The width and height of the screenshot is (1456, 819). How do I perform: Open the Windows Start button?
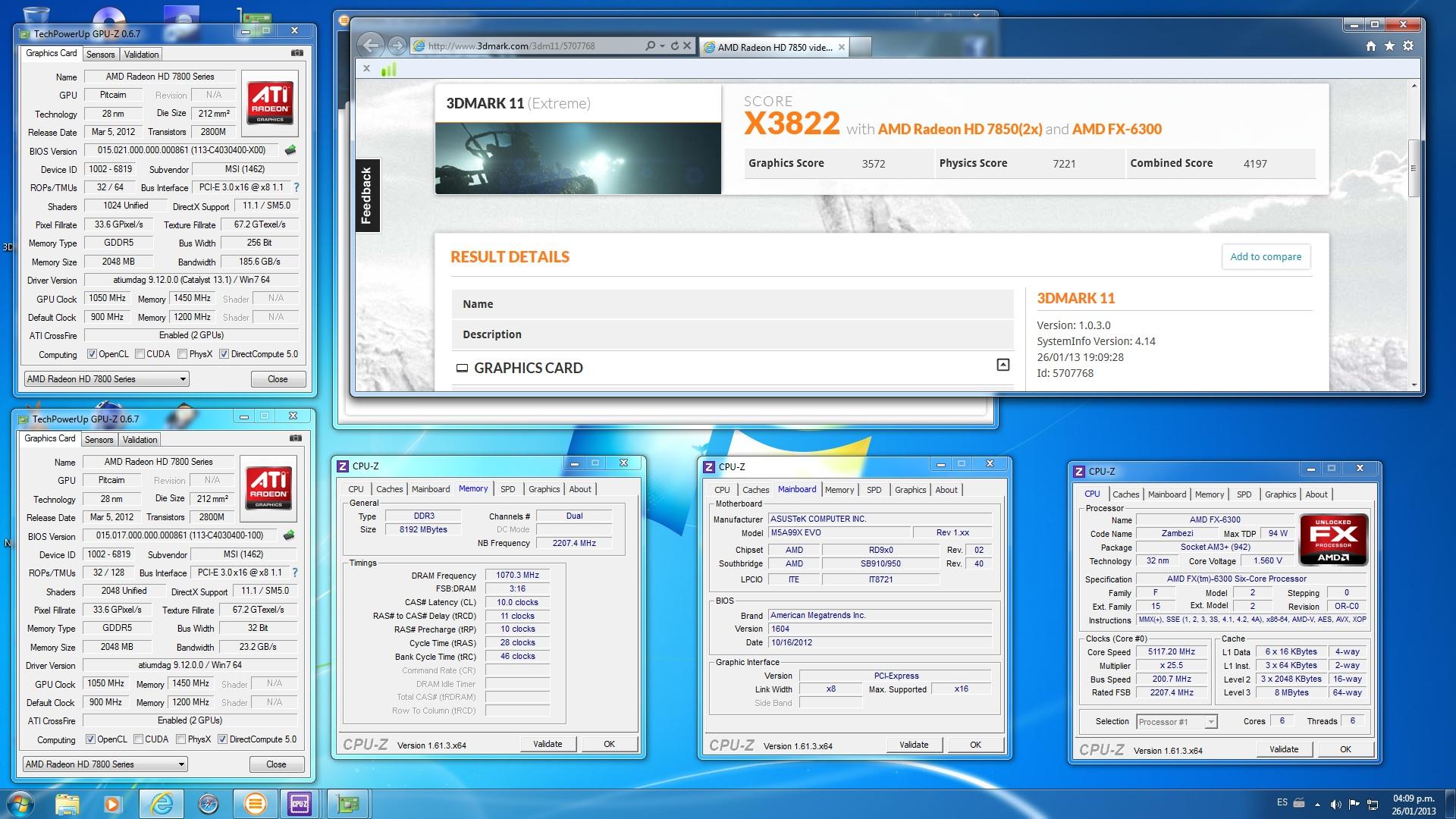(20, 804)
